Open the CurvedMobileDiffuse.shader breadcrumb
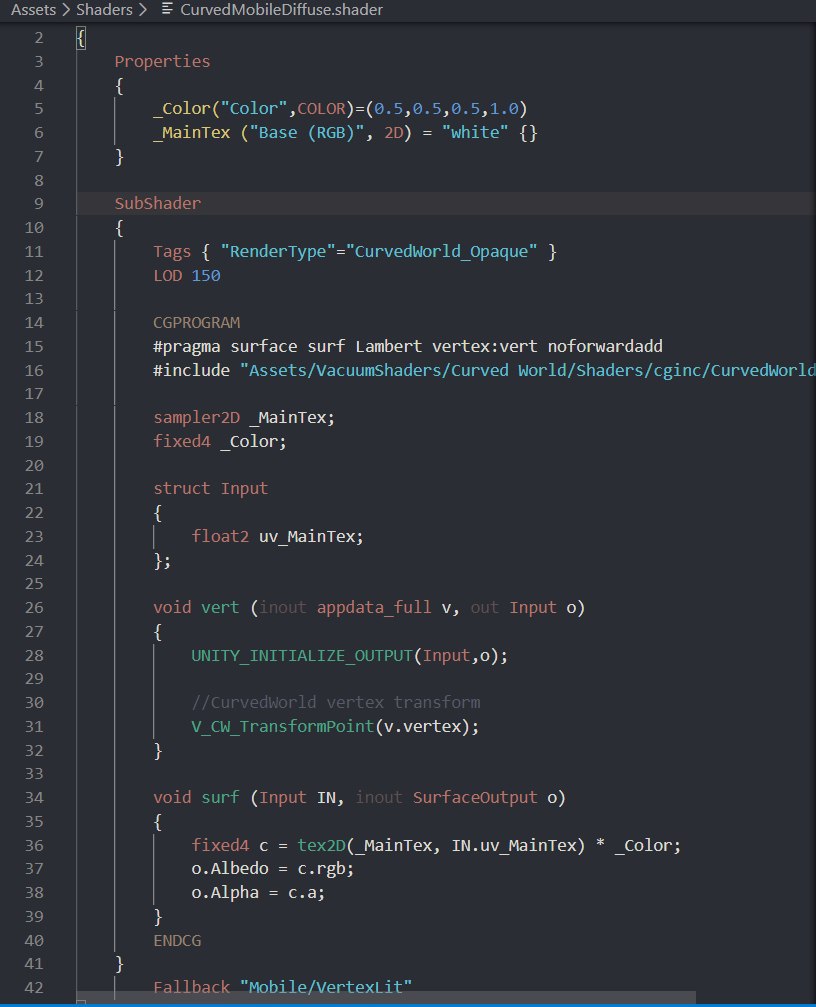 click(x=281, y=10)
